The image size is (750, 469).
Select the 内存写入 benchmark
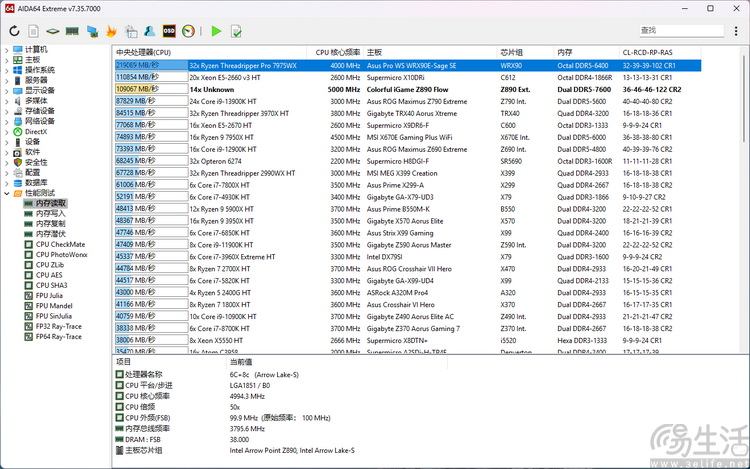pos(51,214)
